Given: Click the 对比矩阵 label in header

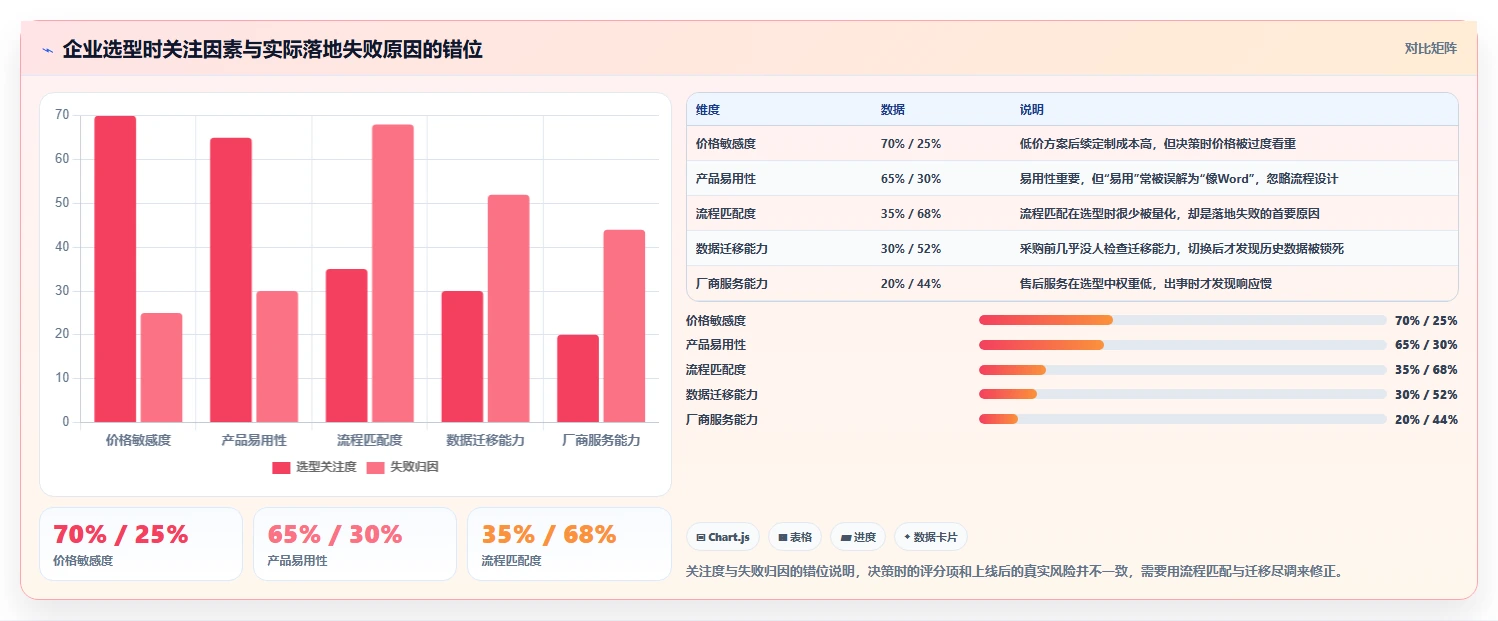Looking at the screenshot, I should click(1431, 48).
